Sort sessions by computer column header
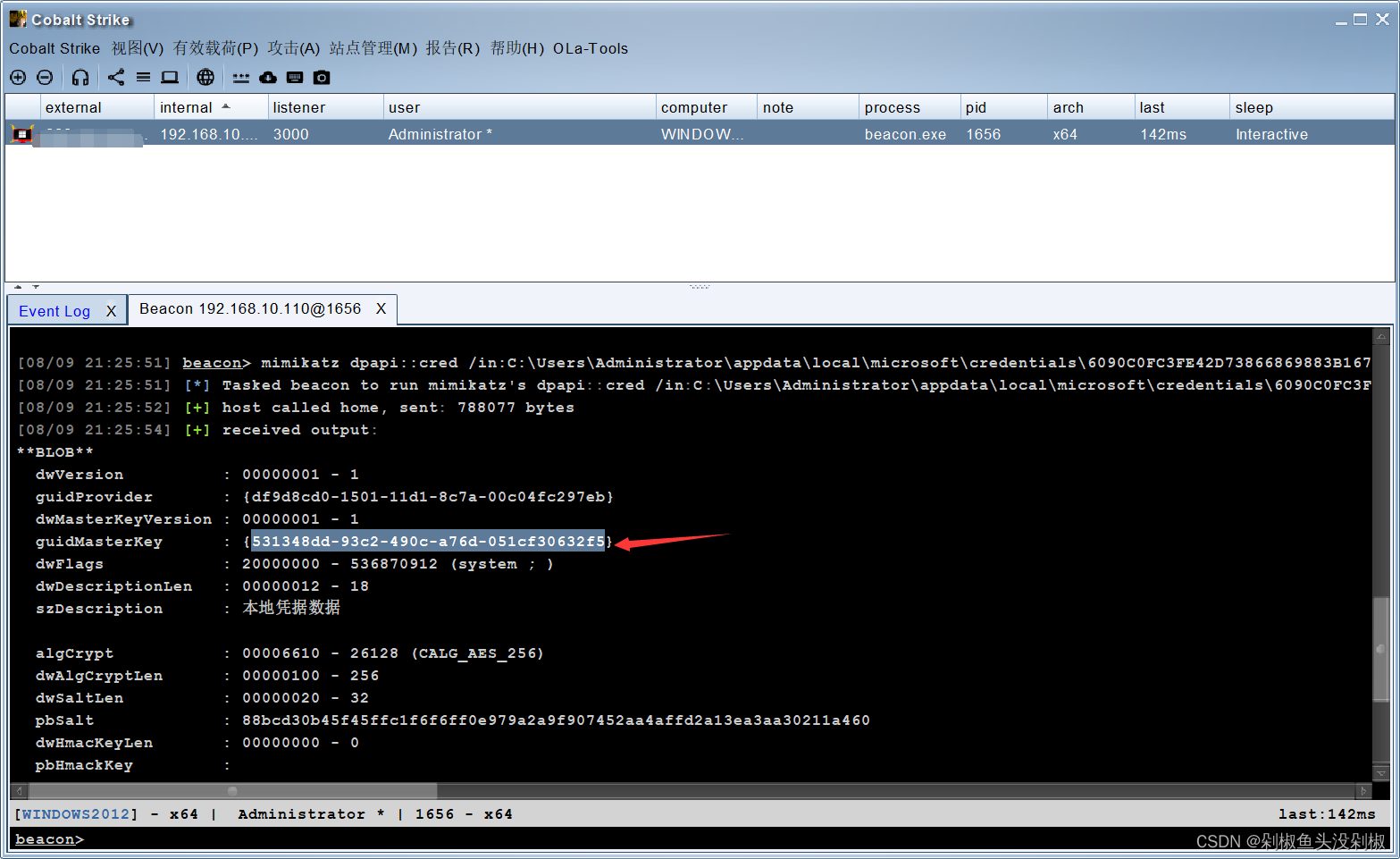Screen dimensions: 1400x859 706,107
